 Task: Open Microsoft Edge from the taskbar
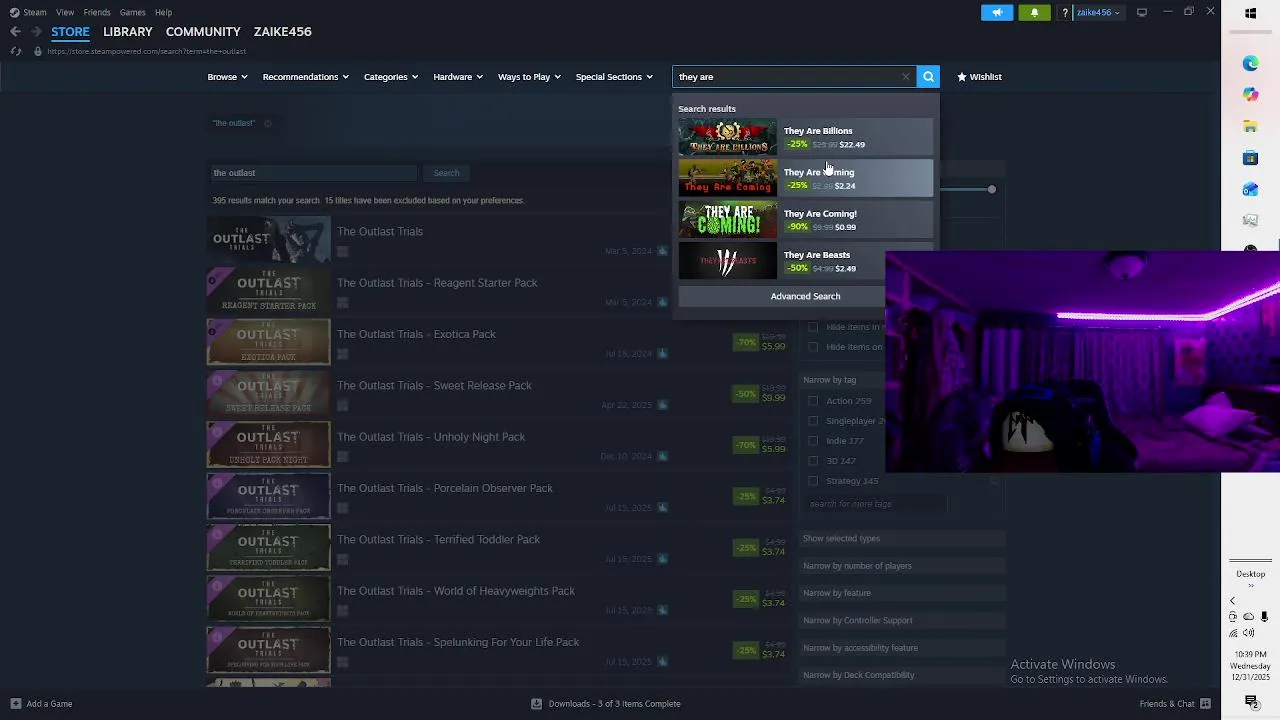coord(1250,63)
